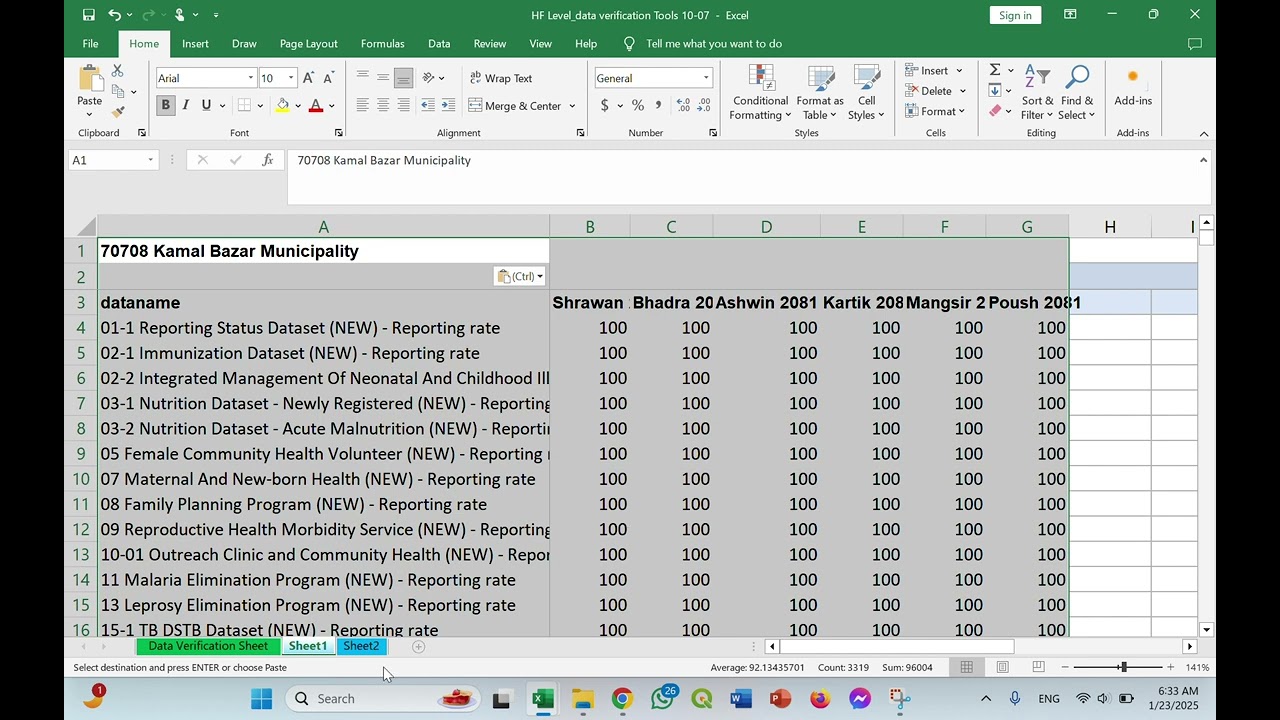The width and height of the screenshot is (1280, 720).
Task: Click Decrease Indent icon
Action: pos(428,105)
